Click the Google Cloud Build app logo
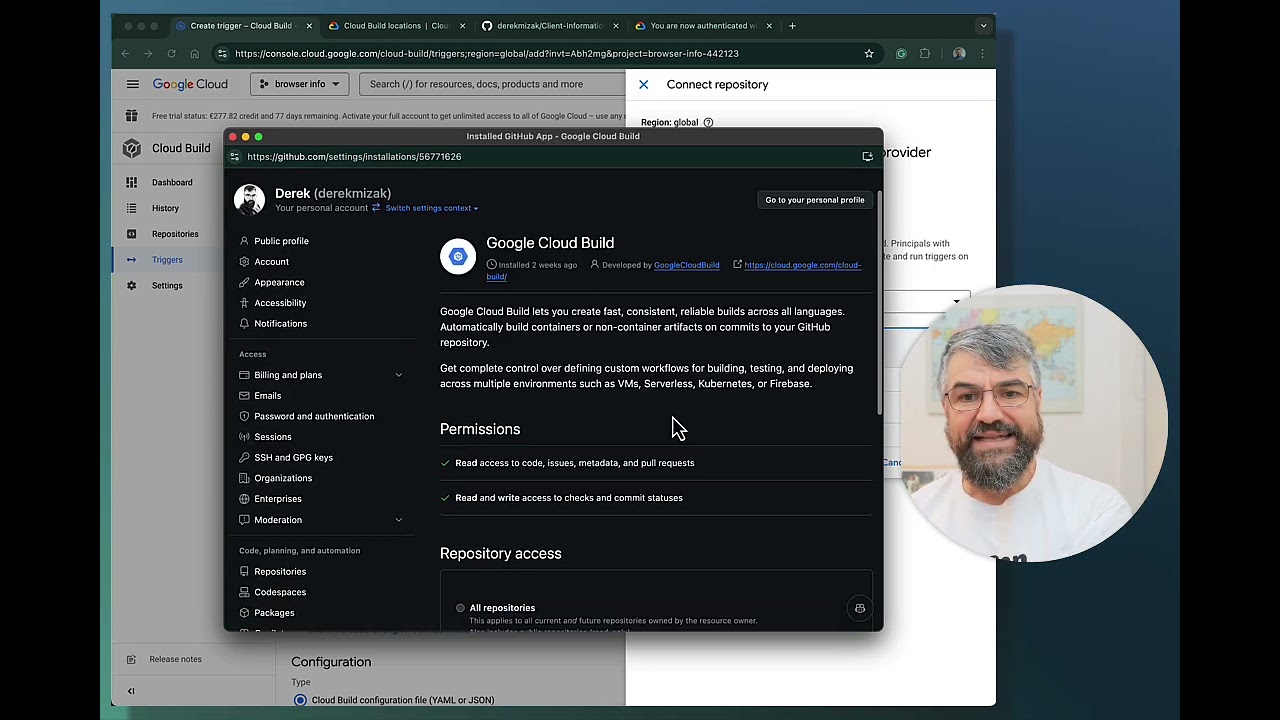 coord(458,257)
